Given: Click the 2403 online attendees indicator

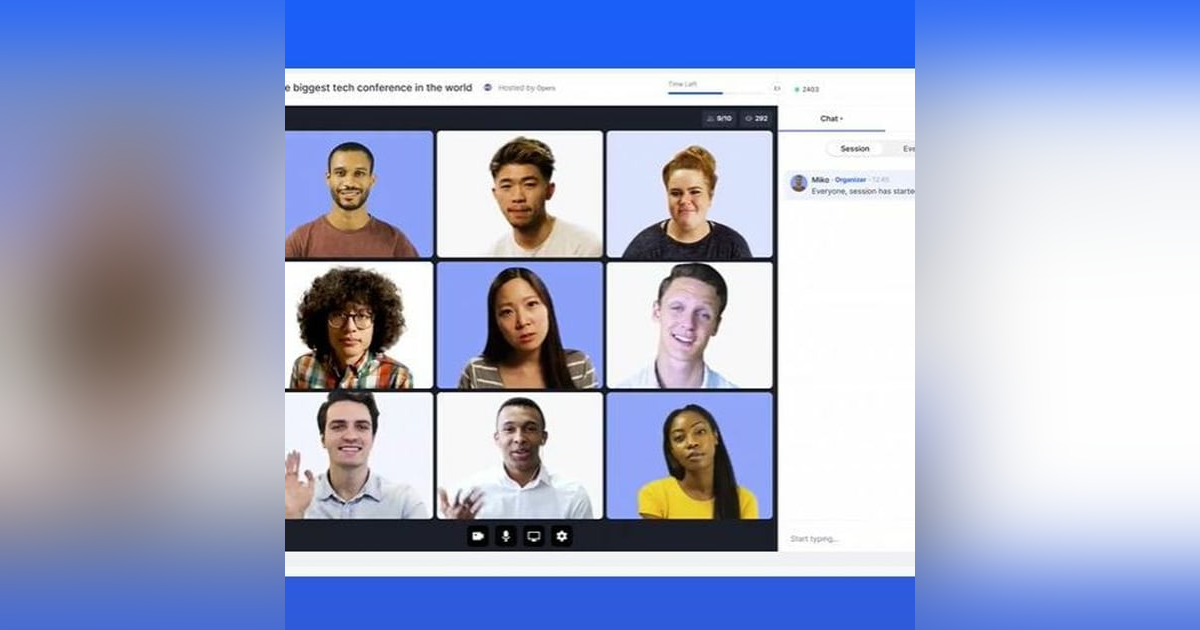Looking at the screenshot, I should pos(807,90).
